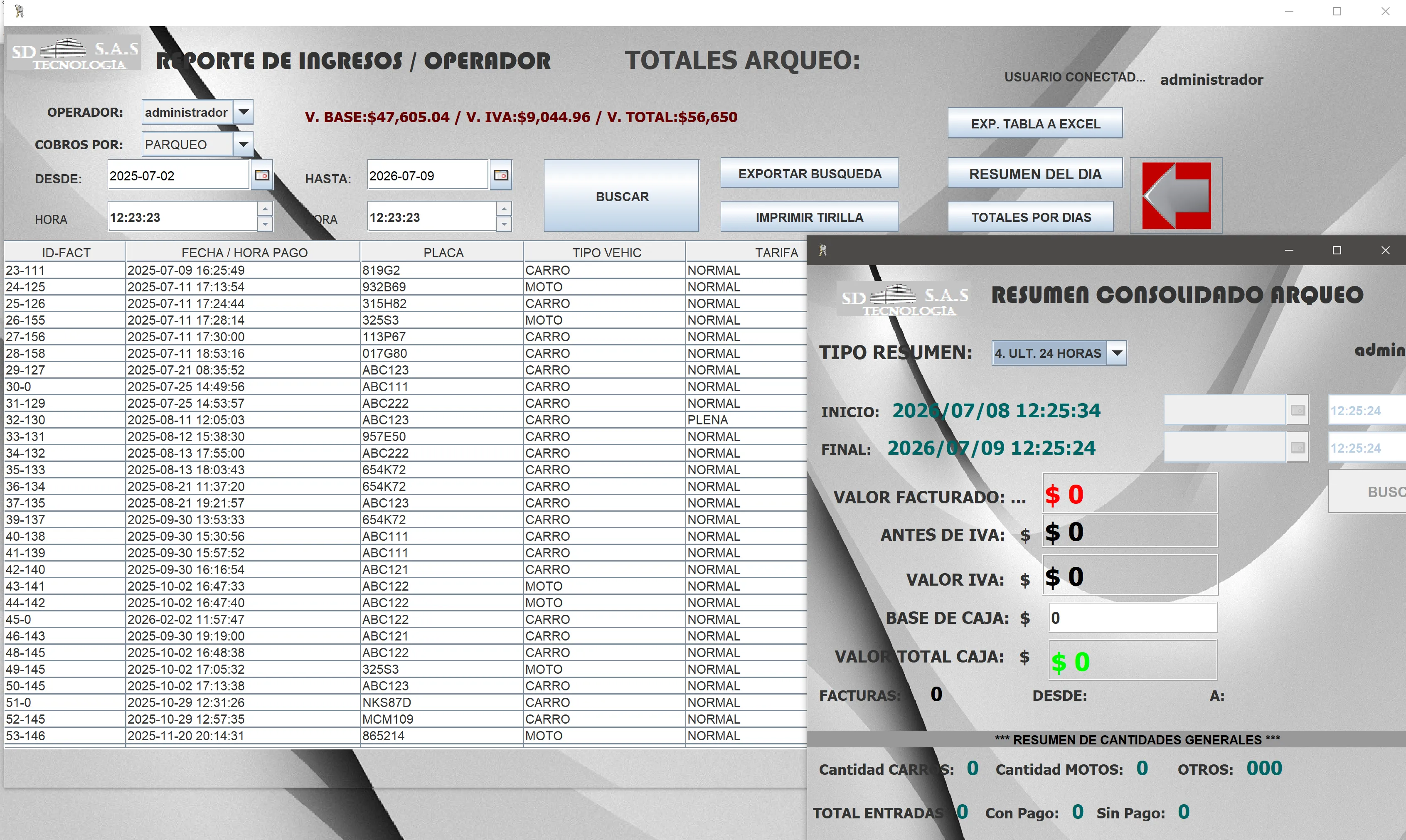Open TOTALES POR DIAS
This screenshot has height=840, width=1406.
(1031, 217)
